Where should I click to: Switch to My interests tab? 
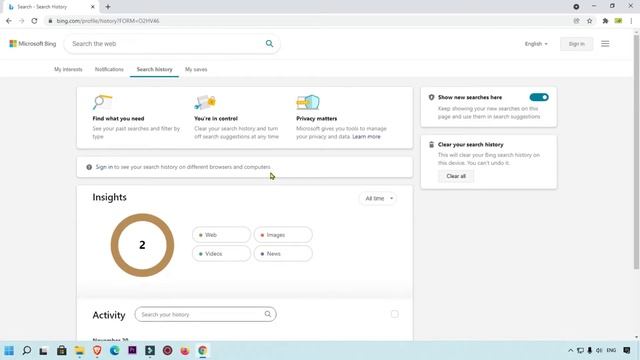click(68, 69)
